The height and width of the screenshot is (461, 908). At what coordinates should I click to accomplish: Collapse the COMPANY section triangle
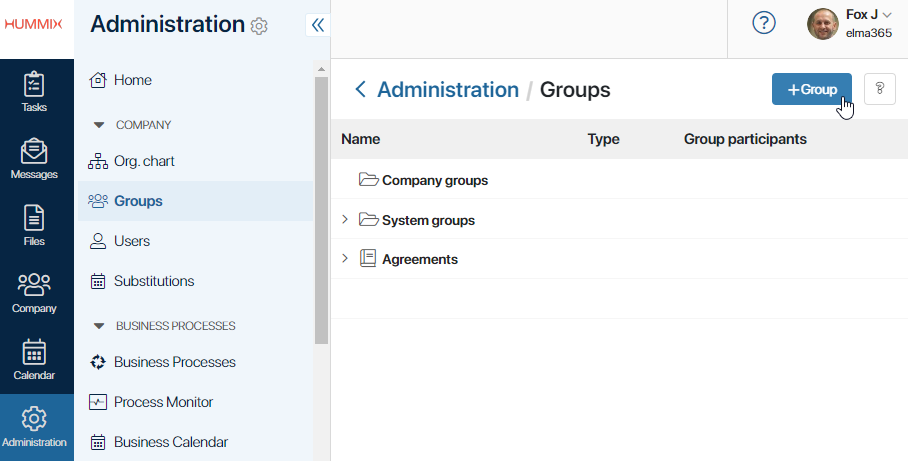point(99,125)
